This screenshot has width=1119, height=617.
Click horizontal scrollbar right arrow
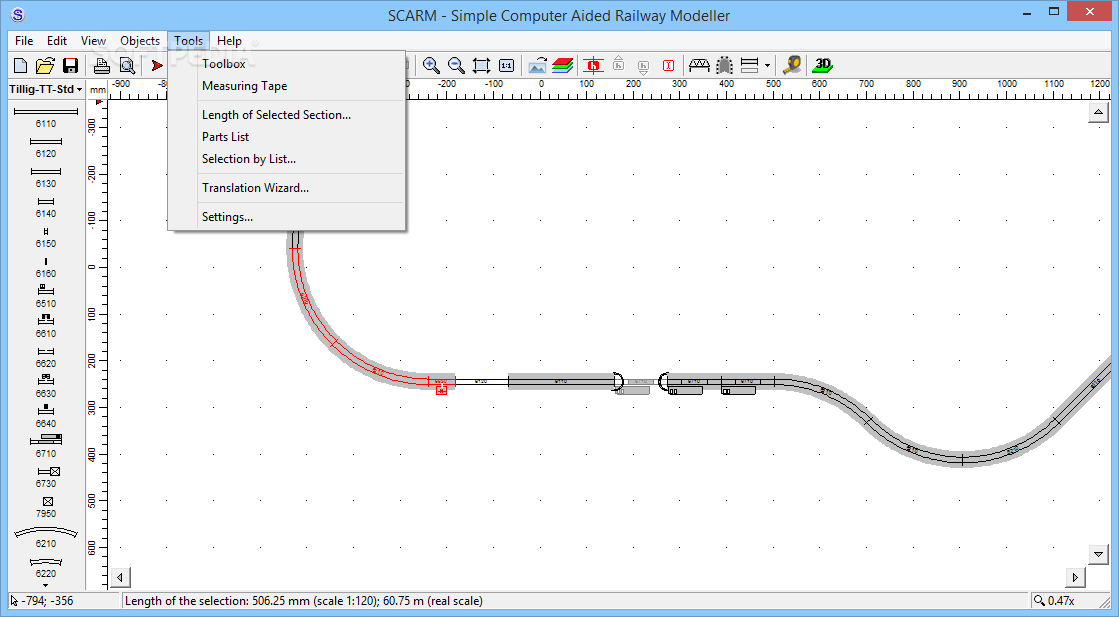coord(1075,577)
